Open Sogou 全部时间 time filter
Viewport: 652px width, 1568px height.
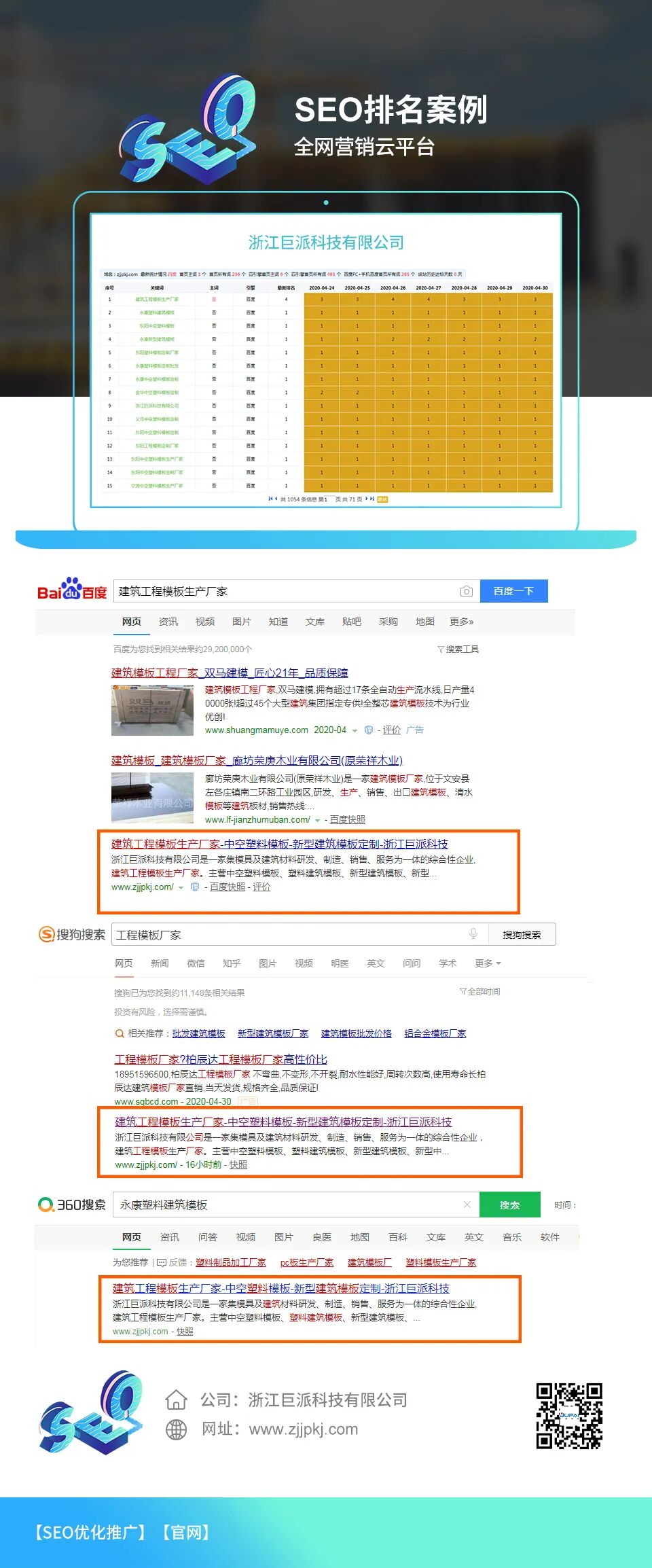pyautogui.click(x=479, y=991)
